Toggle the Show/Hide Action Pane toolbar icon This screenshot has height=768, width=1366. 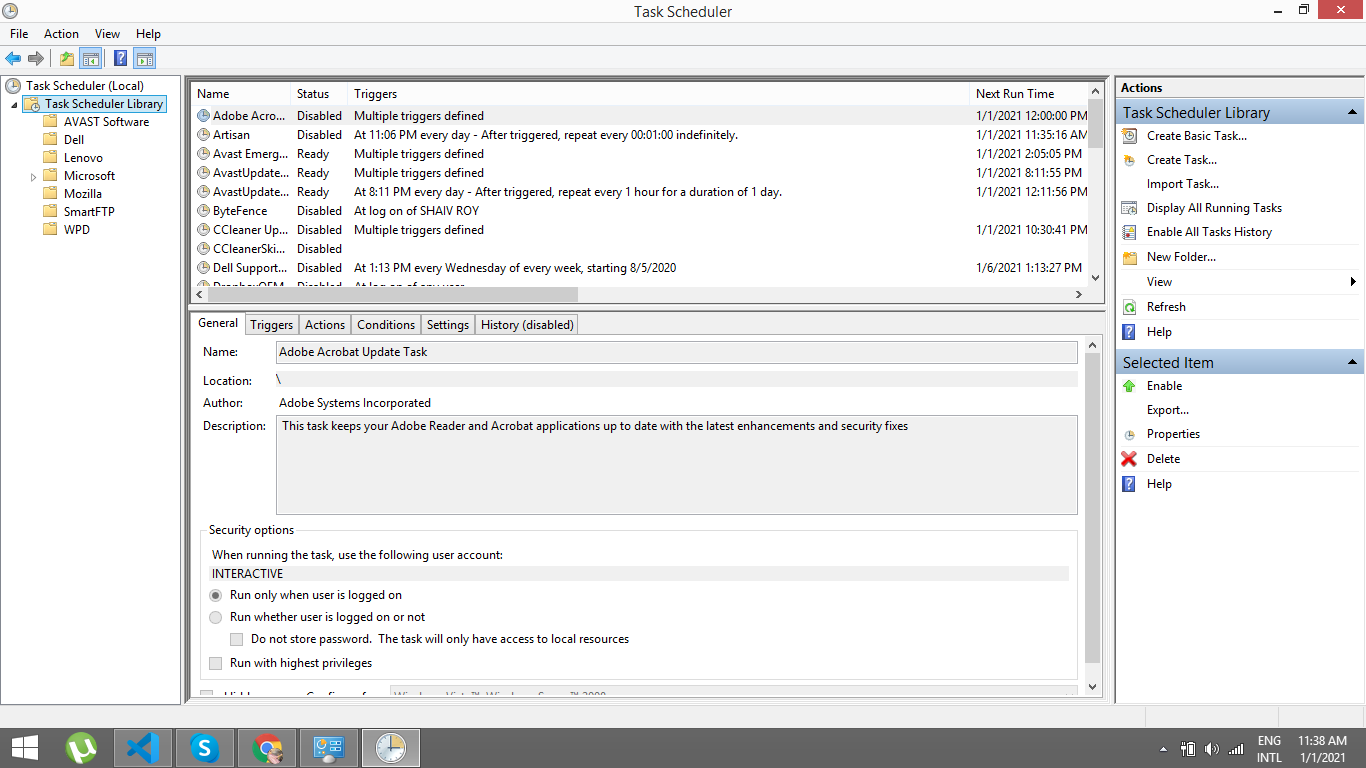144,58
